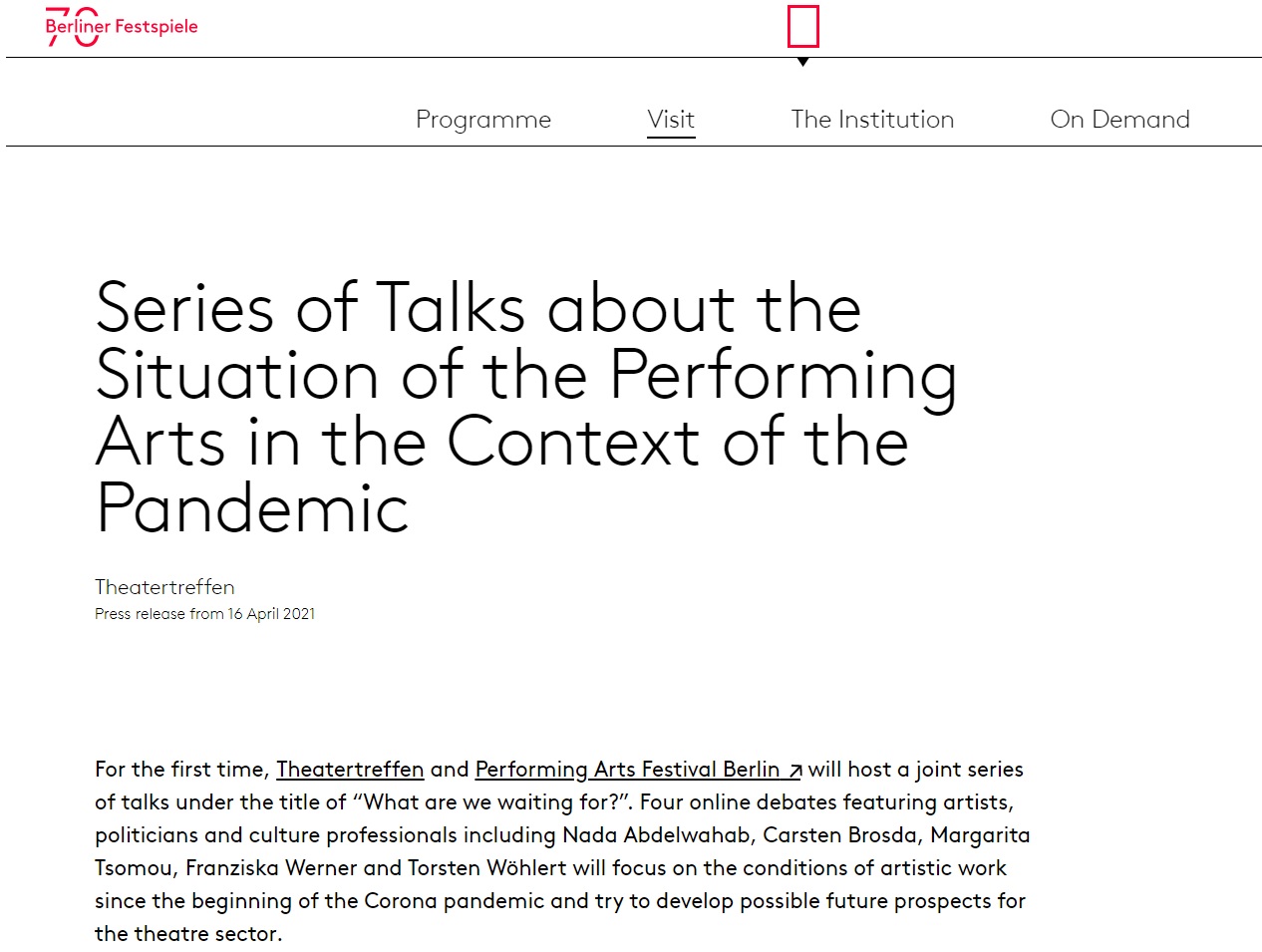The width and height of the screenshot is (1262, 952).
Task: Click the red rectangle icon in header
Action: point(802,27)
